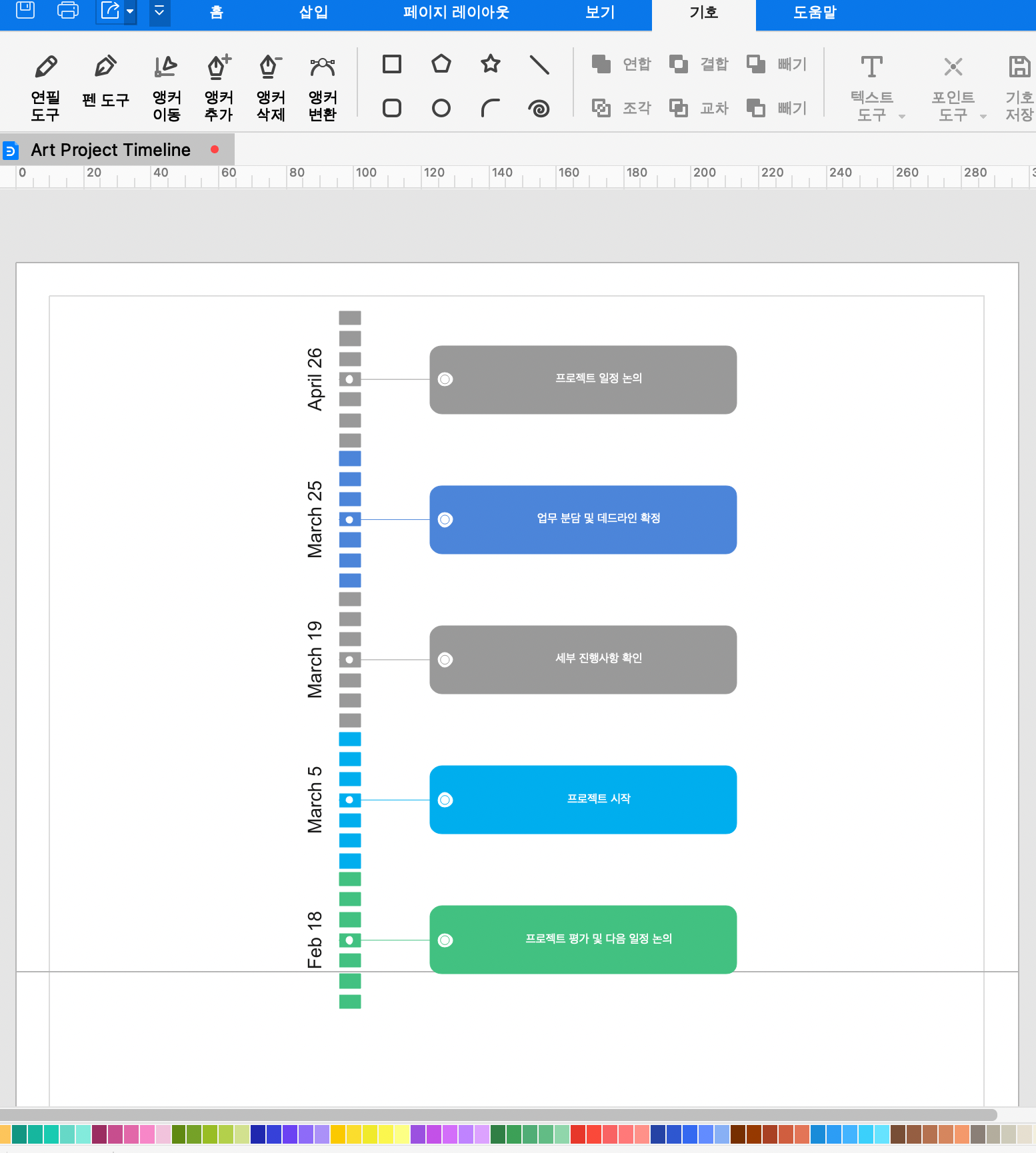Select the cyan box '프로젝트 시작'

click(x=583, y=799)
